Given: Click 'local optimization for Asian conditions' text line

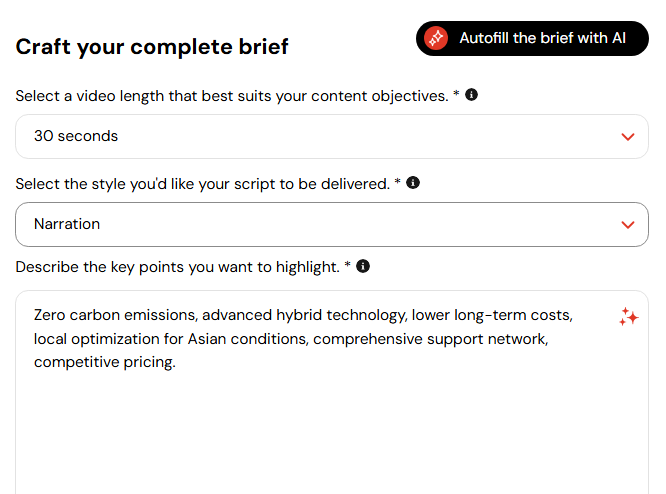Looking at the screenshot, I should tap(171, 339).
